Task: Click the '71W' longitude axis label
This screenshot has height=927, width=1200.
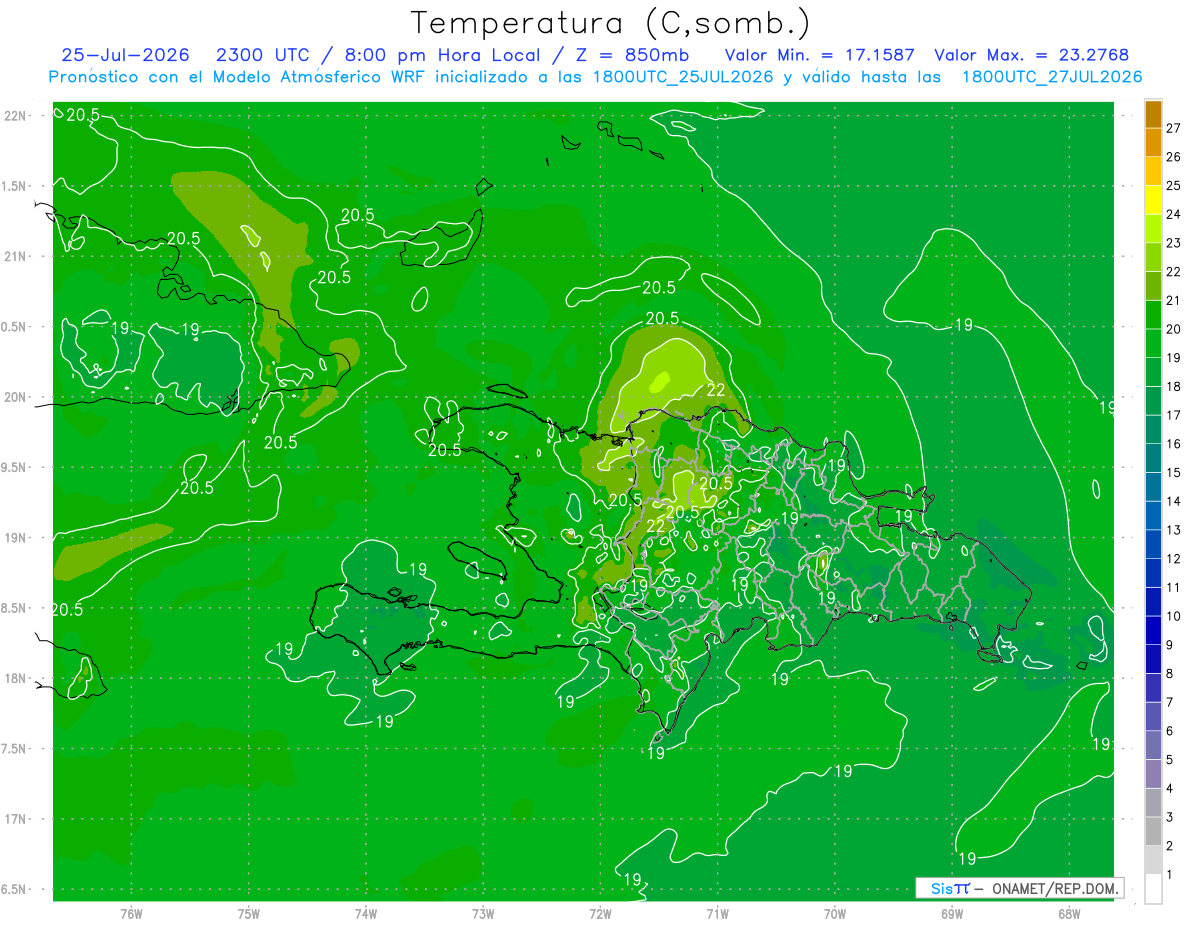Action: (x=717, y=913)
